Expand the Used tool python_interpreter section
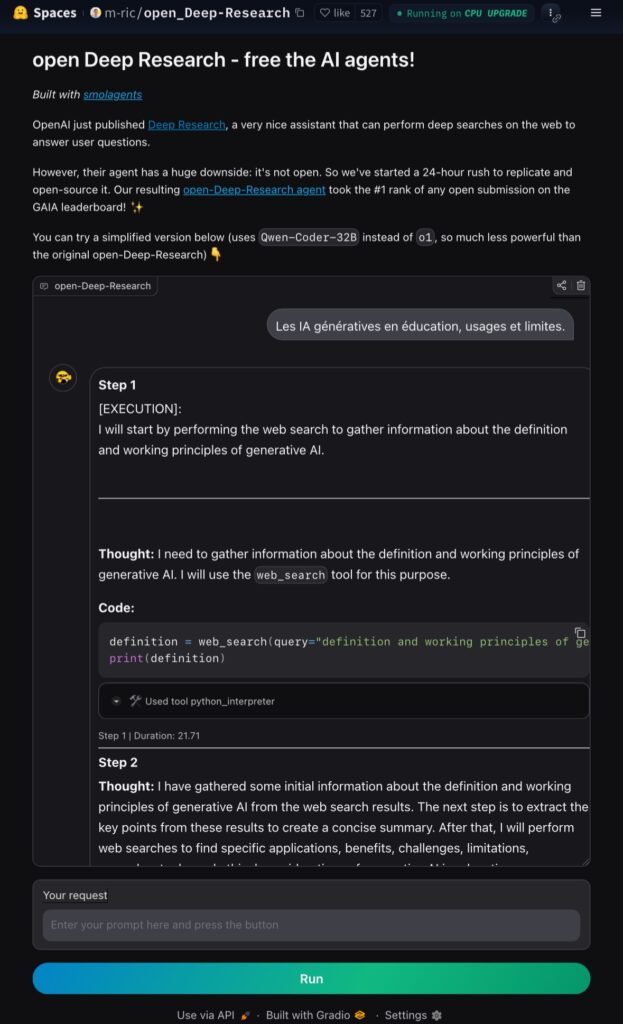Viewport: 623px width, 1024px height. [x=117, y=701]
